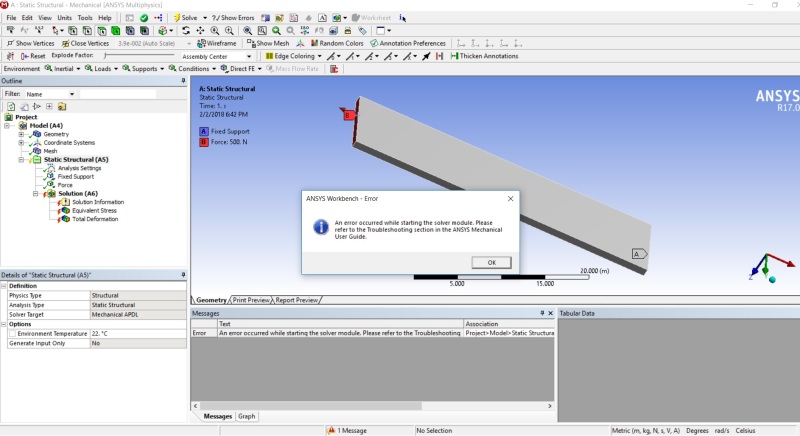Viewport: 800px width, 436px height.
Task: Click the green checkmark icon in top toolbar
Action: (x=144, y=18)
